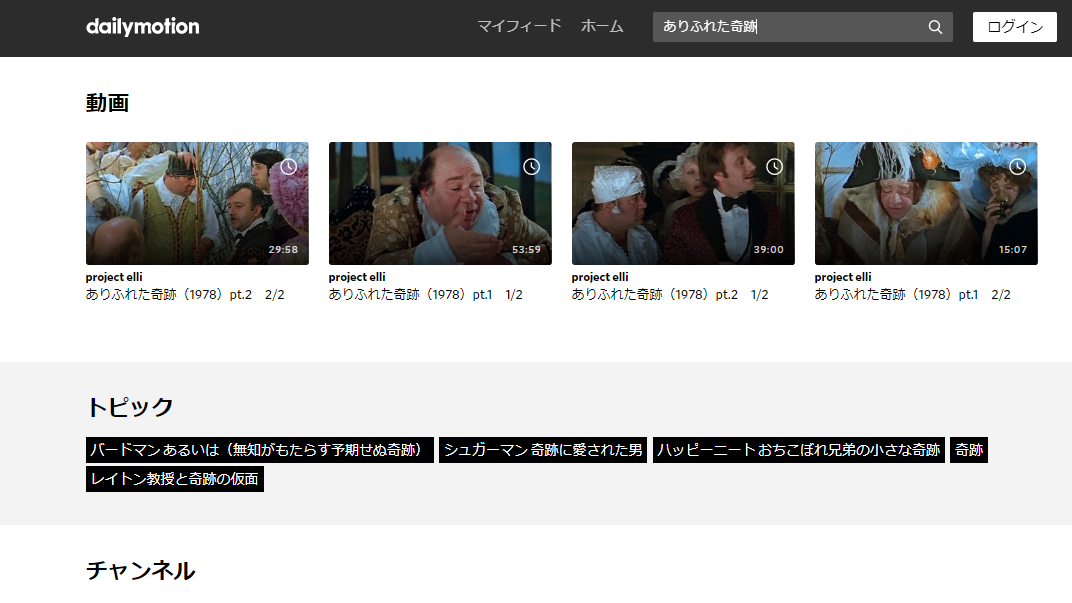Open title ありふれた奇跡（1978）pt.2 1/2

tap(670, 295)
